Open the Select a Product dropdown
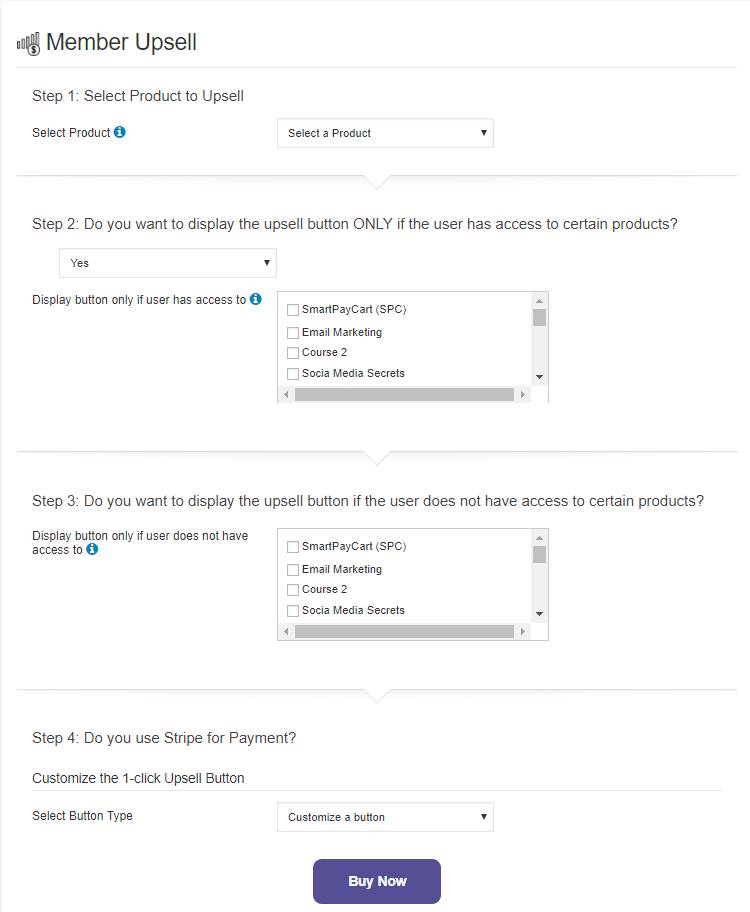750x912 pixels. coord(385,133)
